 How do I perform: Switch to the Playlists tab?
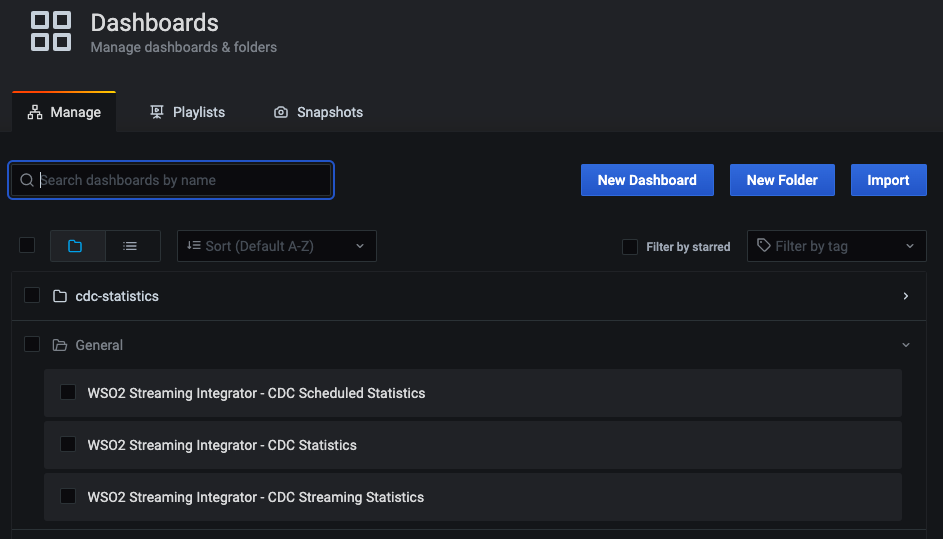coord(187,112)
